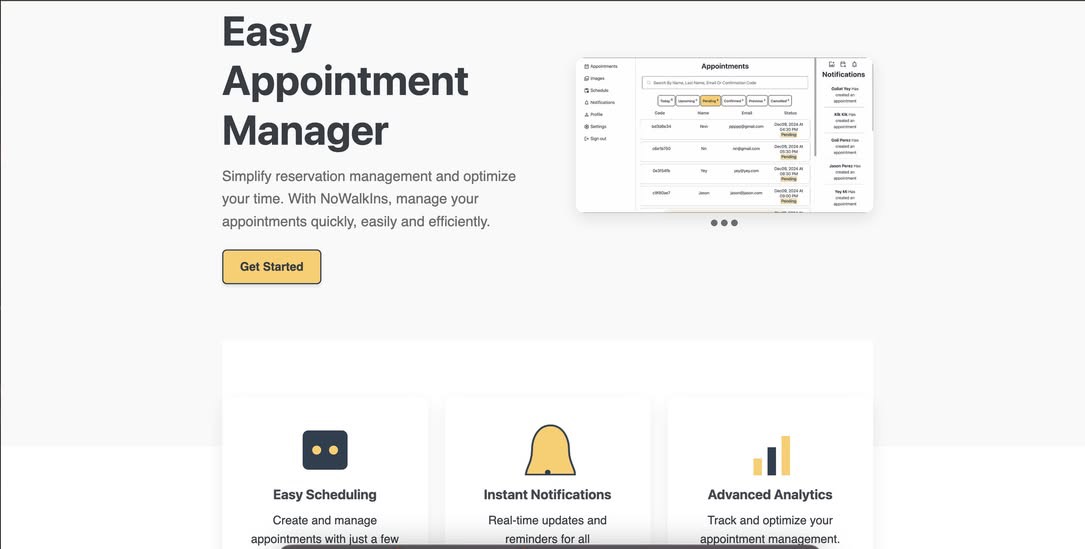
Task: Open Schedule in the preview sidebar
Action: pyautogui.click(x=596, y=91)
